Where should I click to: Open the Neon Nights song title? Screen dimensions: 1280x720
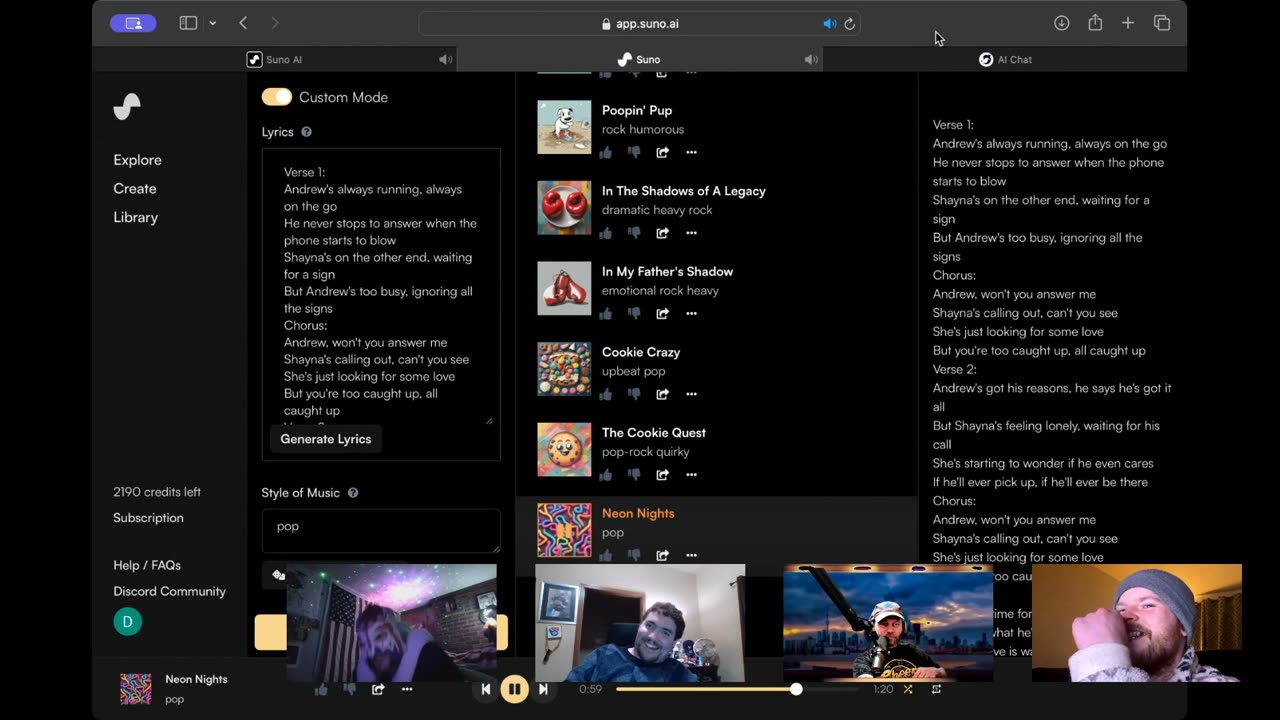pyautogui.click(x=638, y=513)
